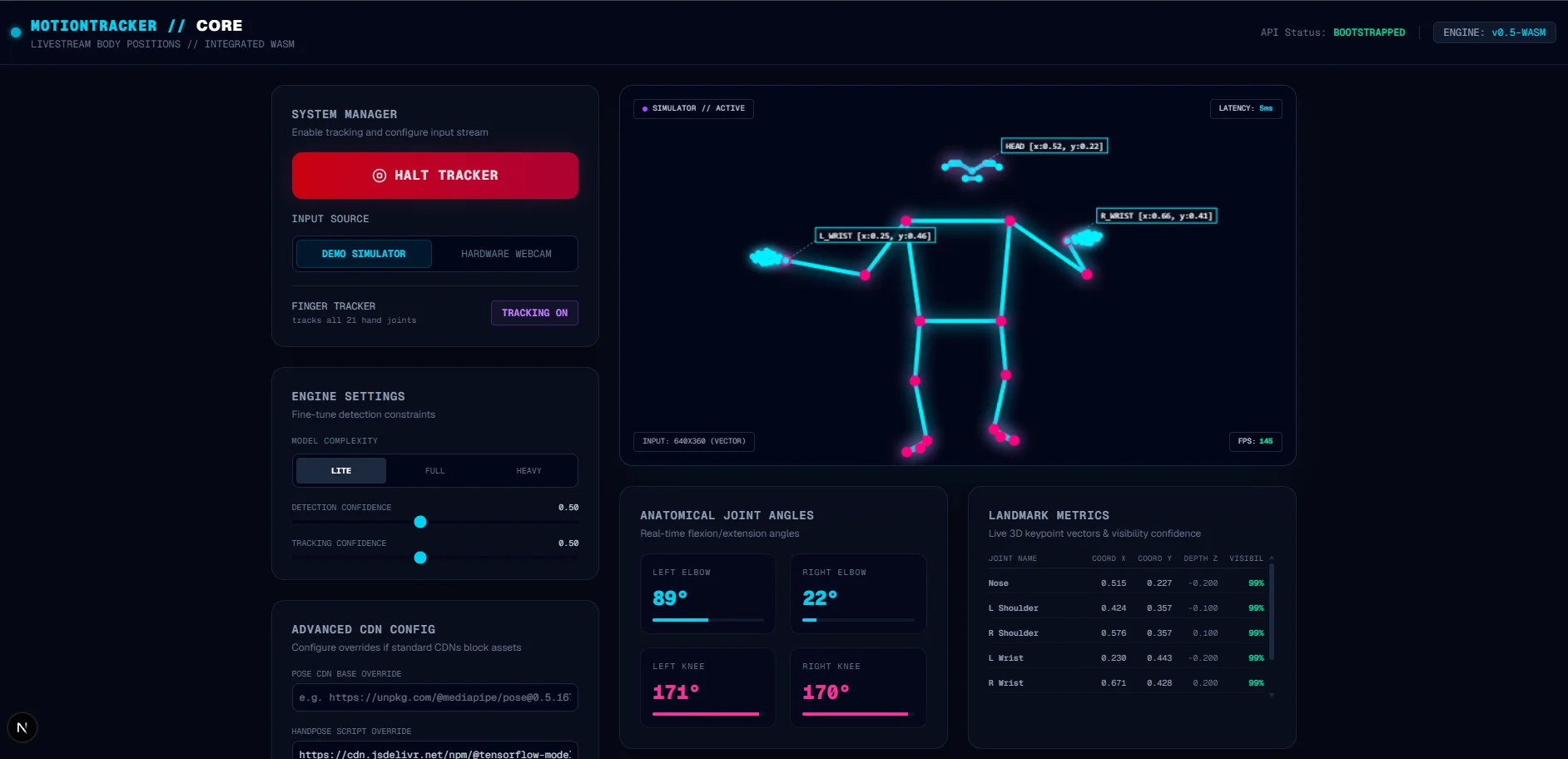Image resolution: width=1568 pixels, height=759 pixels.
Task: Click the COORD X column header
Action: coord(1109,558)
